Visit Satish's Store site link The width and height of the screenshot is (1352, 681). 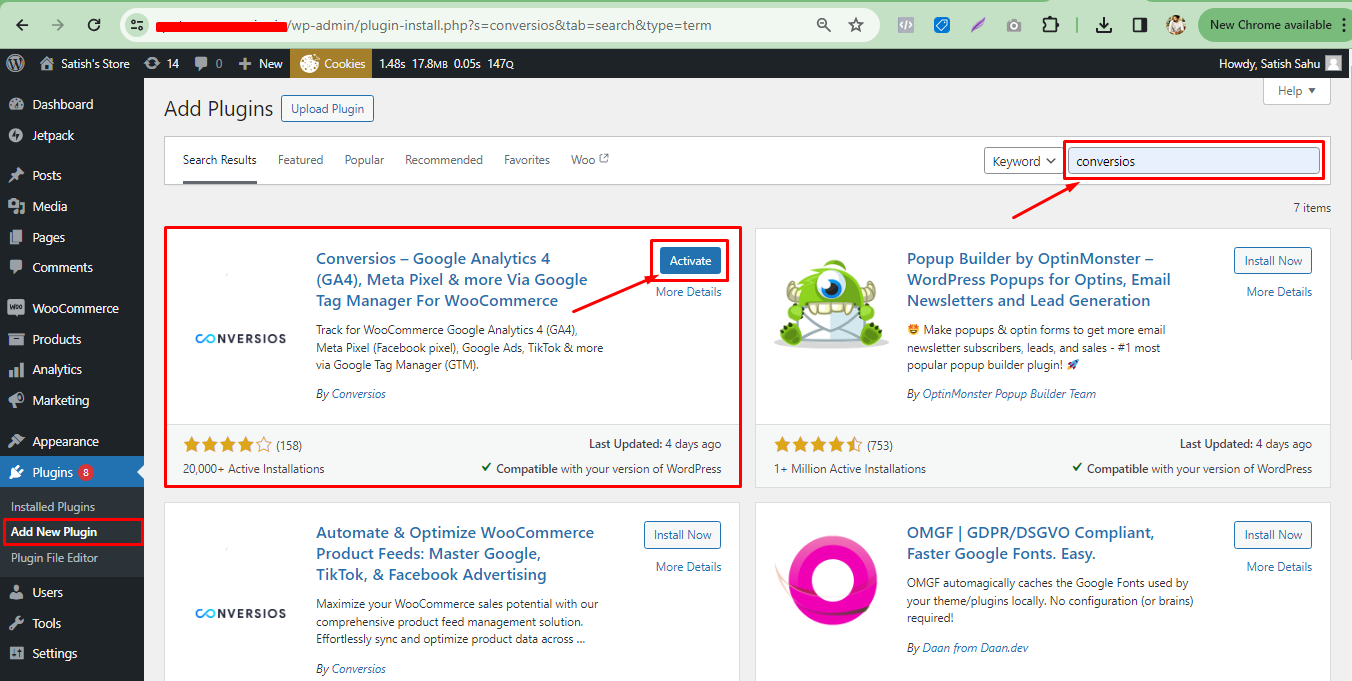[85, 63]
